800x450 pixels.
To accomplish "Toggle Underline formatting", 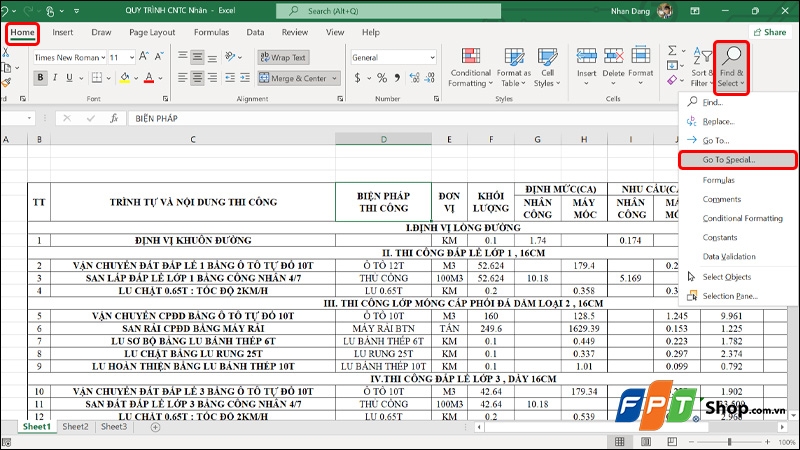I will click(69, 78).
